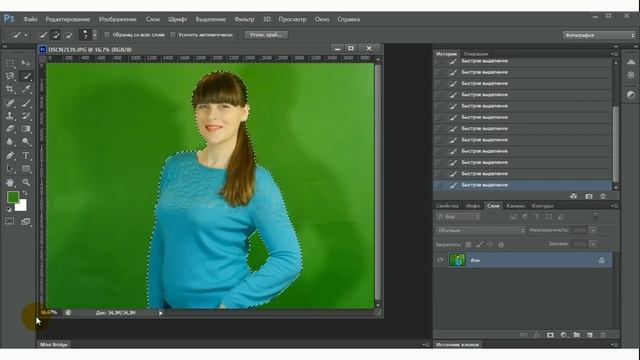The image size is (640, 360).
Task: Open the Контуры tab
Action: pyautogui.click(x=542, y=206)
